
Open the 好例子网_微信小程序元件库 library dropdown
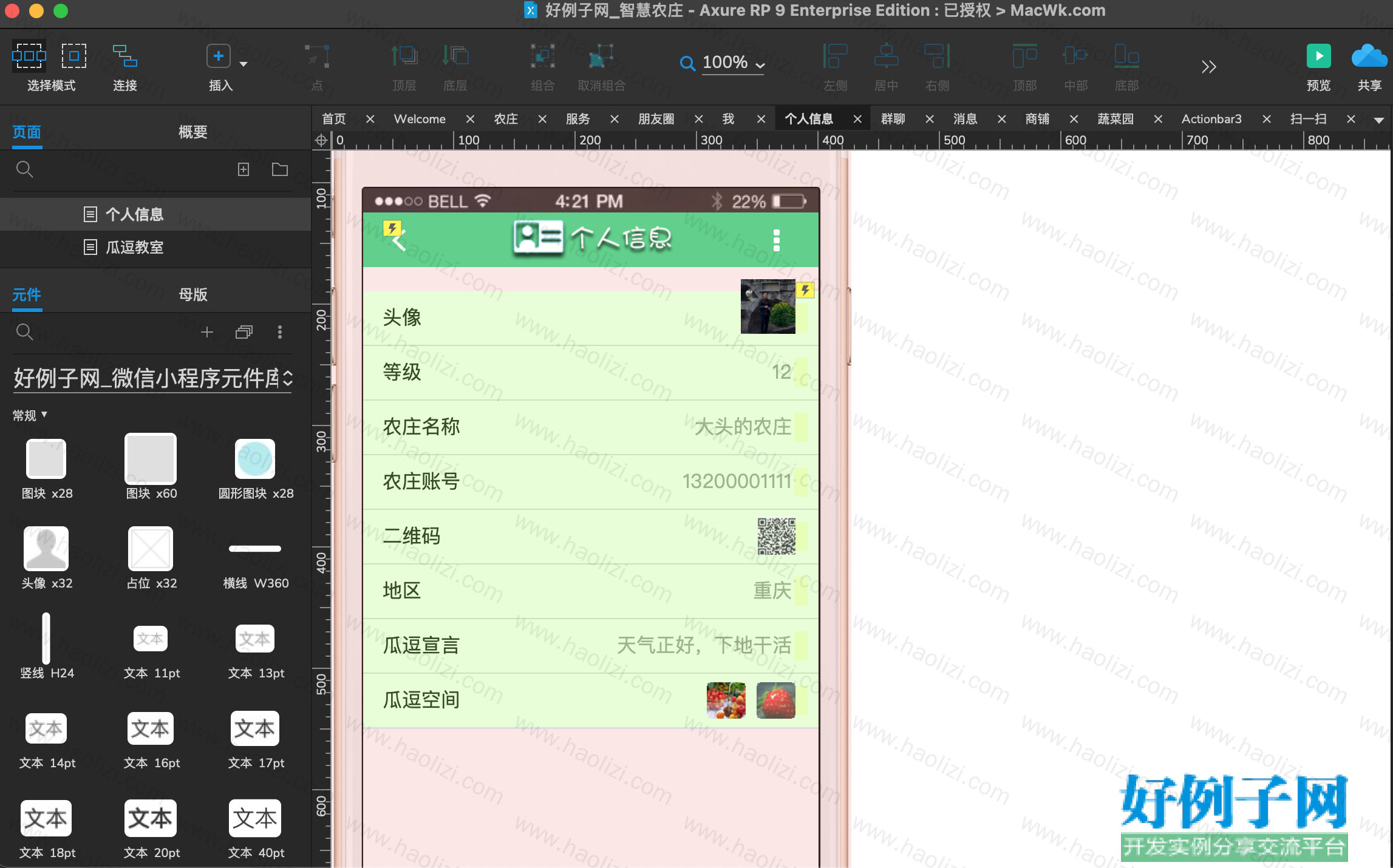tap(153, 378)
